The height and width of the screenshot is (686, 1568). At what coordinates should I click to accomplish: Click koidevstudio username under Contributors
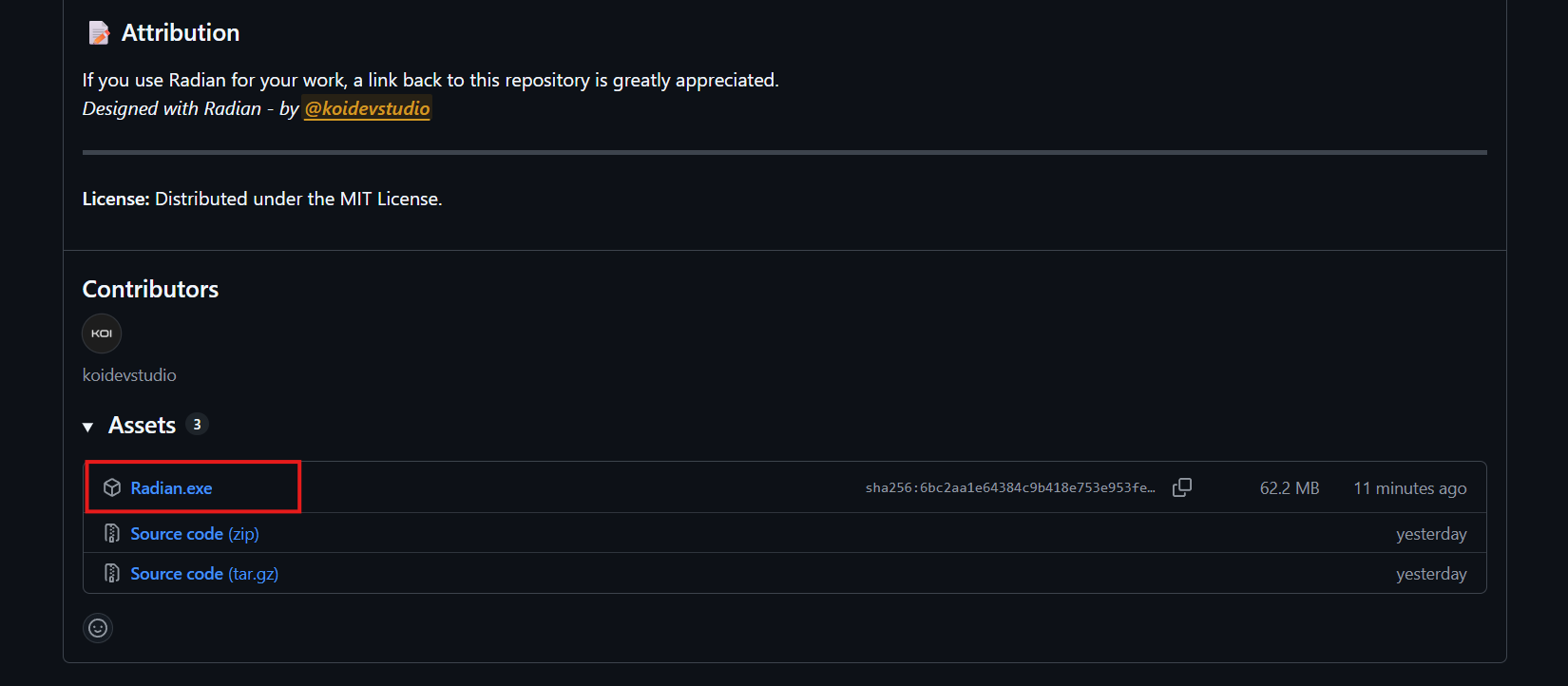pos(129,375)
